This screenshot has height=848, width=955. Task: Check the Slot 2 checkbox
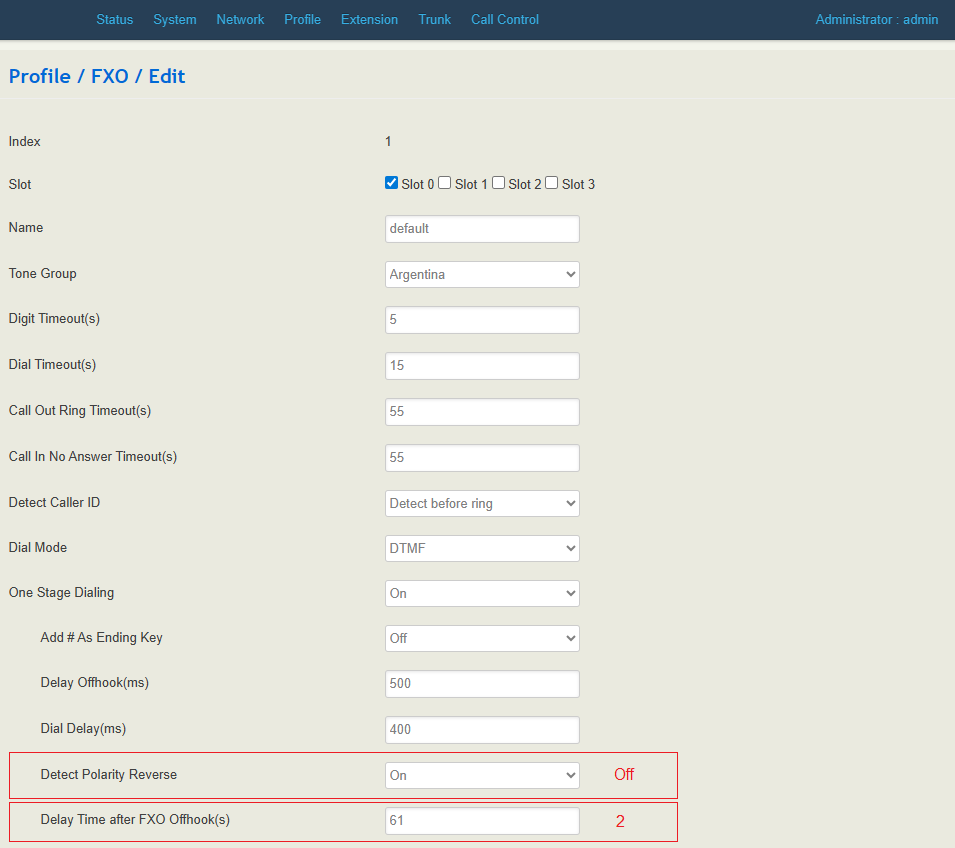[499, 183]
